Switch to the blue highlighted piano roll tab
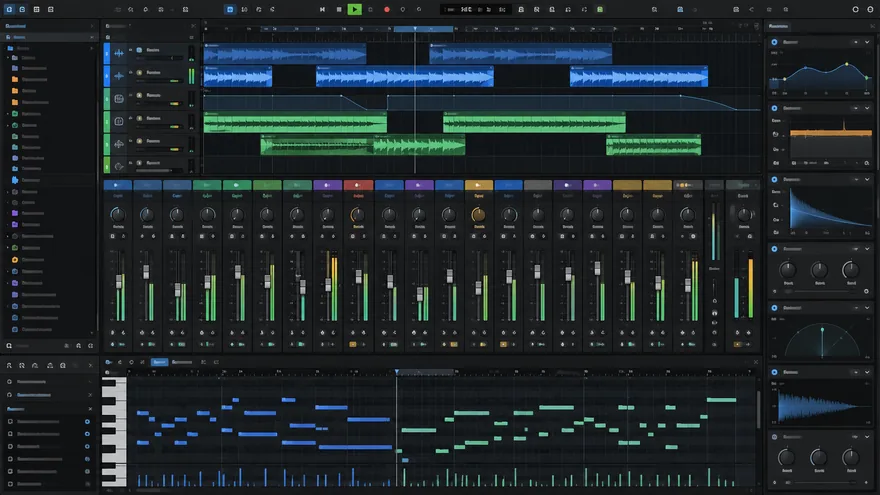 pos(159,362)
